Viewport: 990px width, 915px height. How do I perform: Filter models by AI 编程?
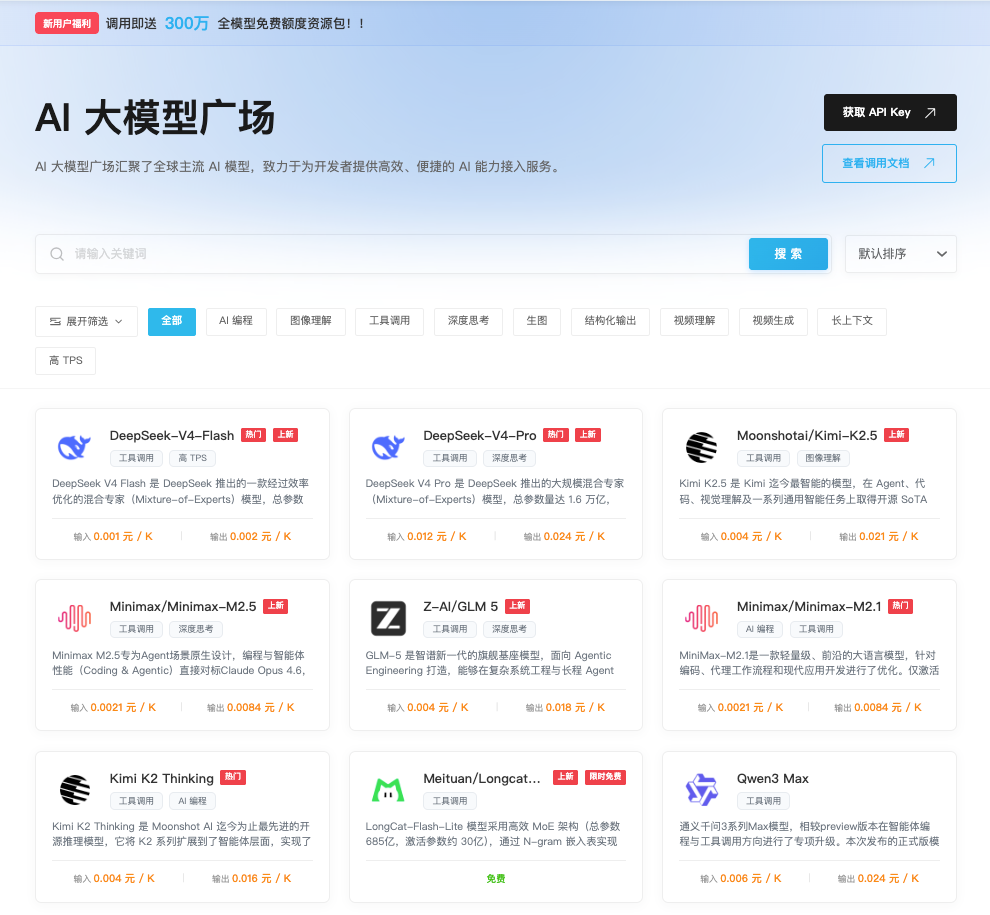236,321
